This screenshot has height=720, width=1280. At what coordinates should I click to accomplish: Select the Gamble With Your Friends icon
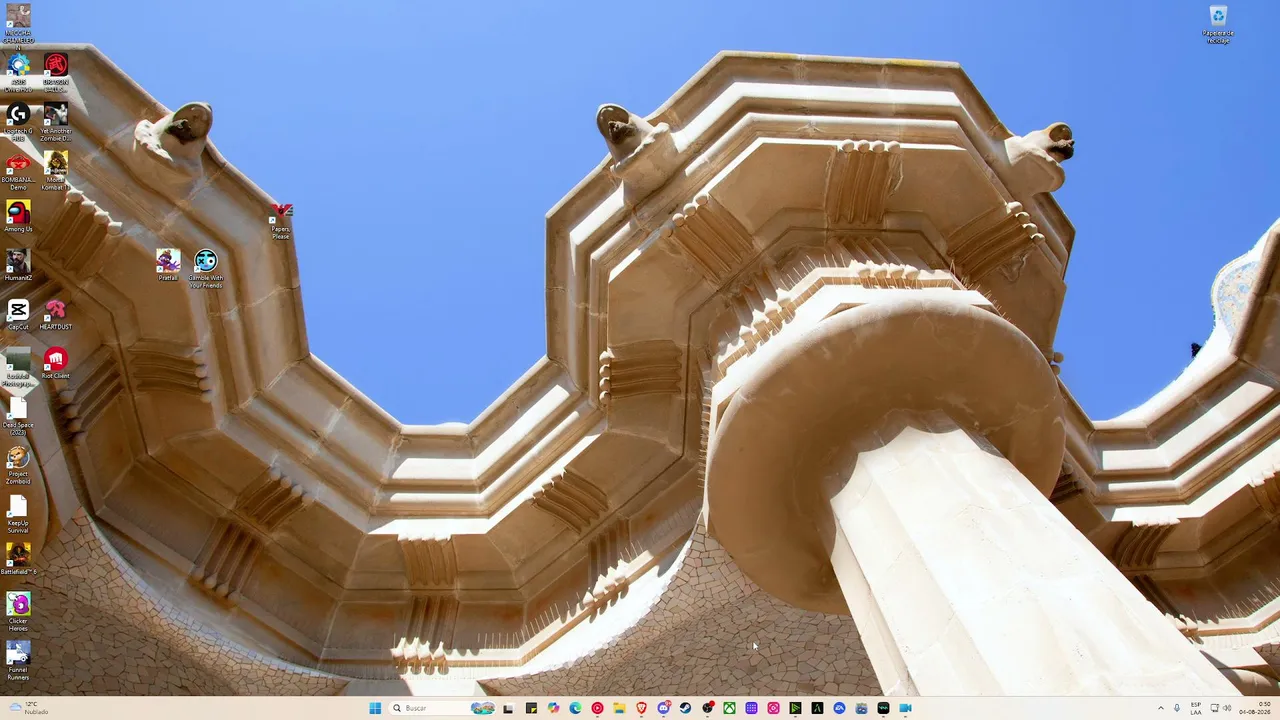205,270
